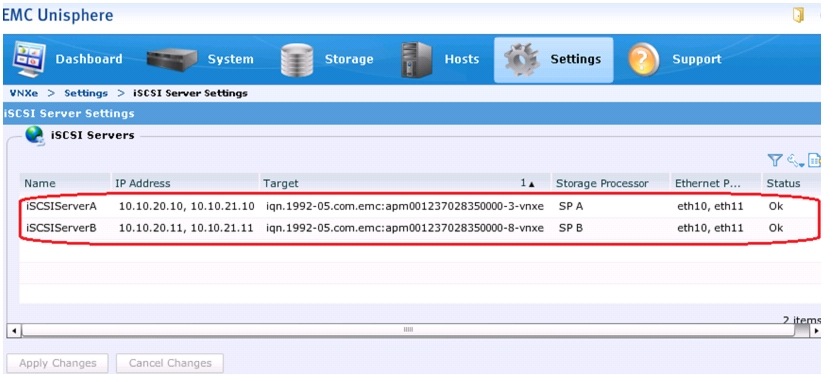The image size is (833, 382).
Task: Open the Hosts tab label
Action: pos(462,59)
